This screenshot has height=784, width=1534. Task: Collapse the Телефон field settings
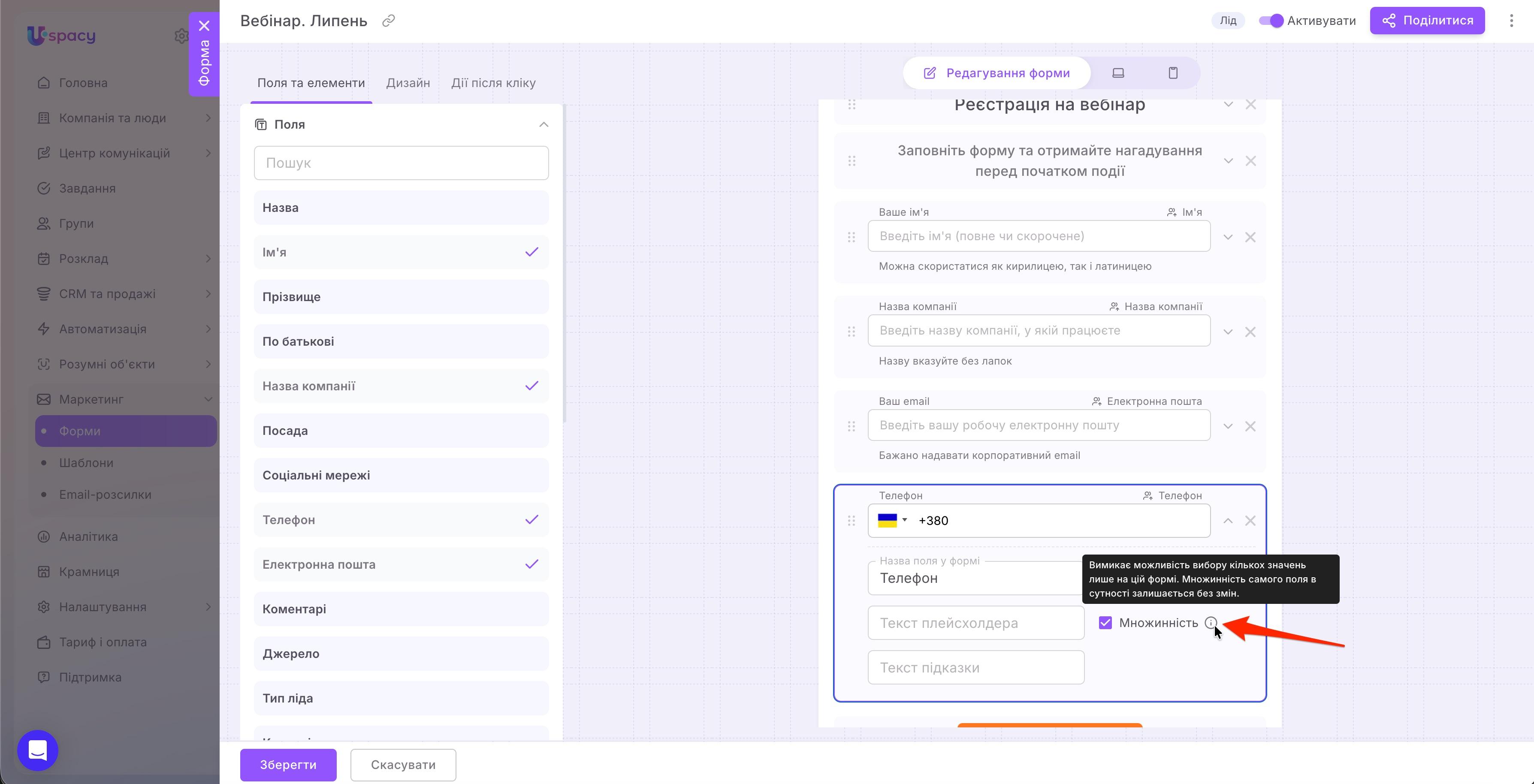1227,521
